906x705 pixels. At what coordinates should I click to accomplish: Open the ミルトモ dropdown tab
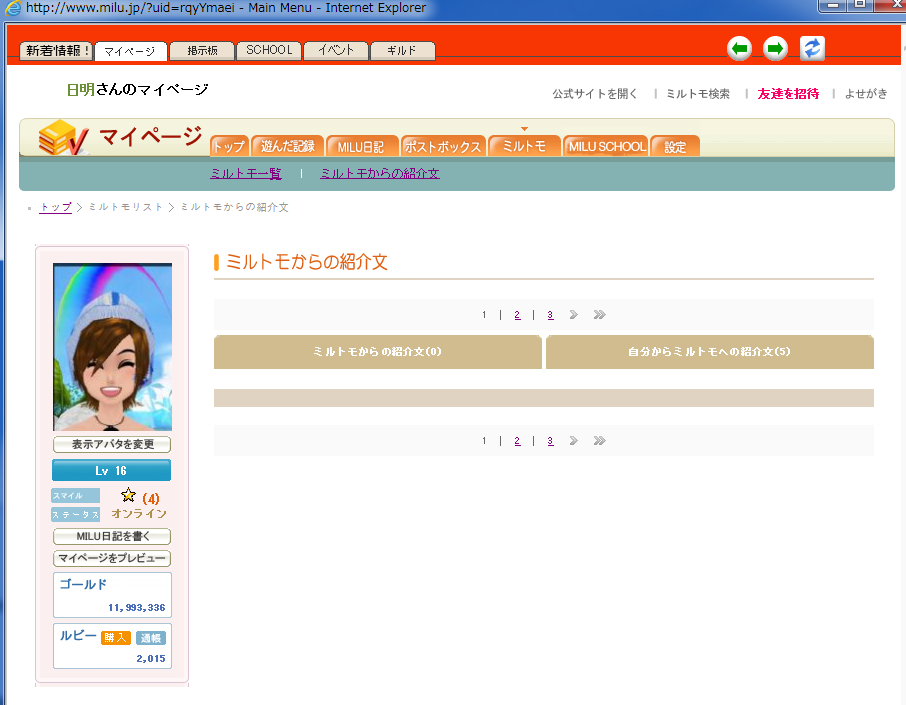524,146
